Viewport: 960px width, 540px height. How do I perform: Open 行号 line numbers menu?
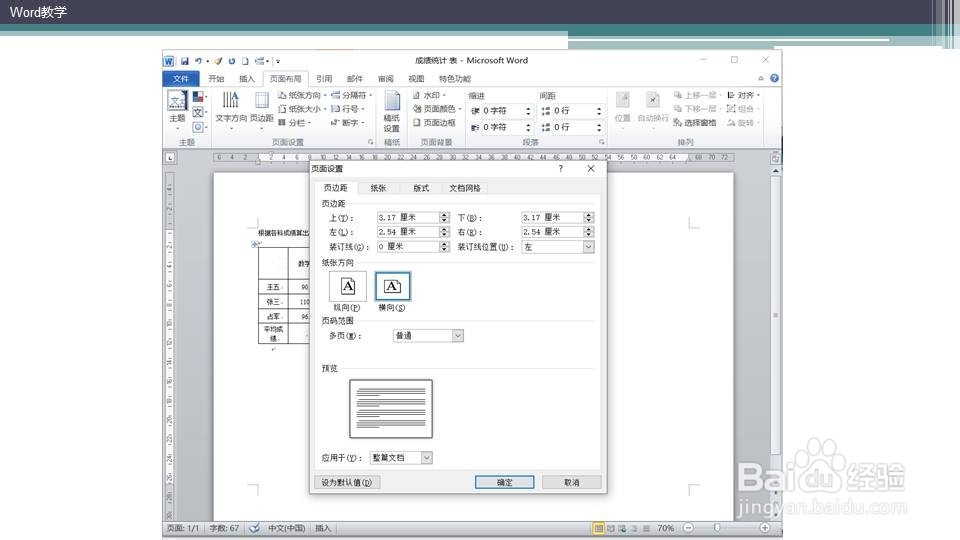[x=348, y=109]
